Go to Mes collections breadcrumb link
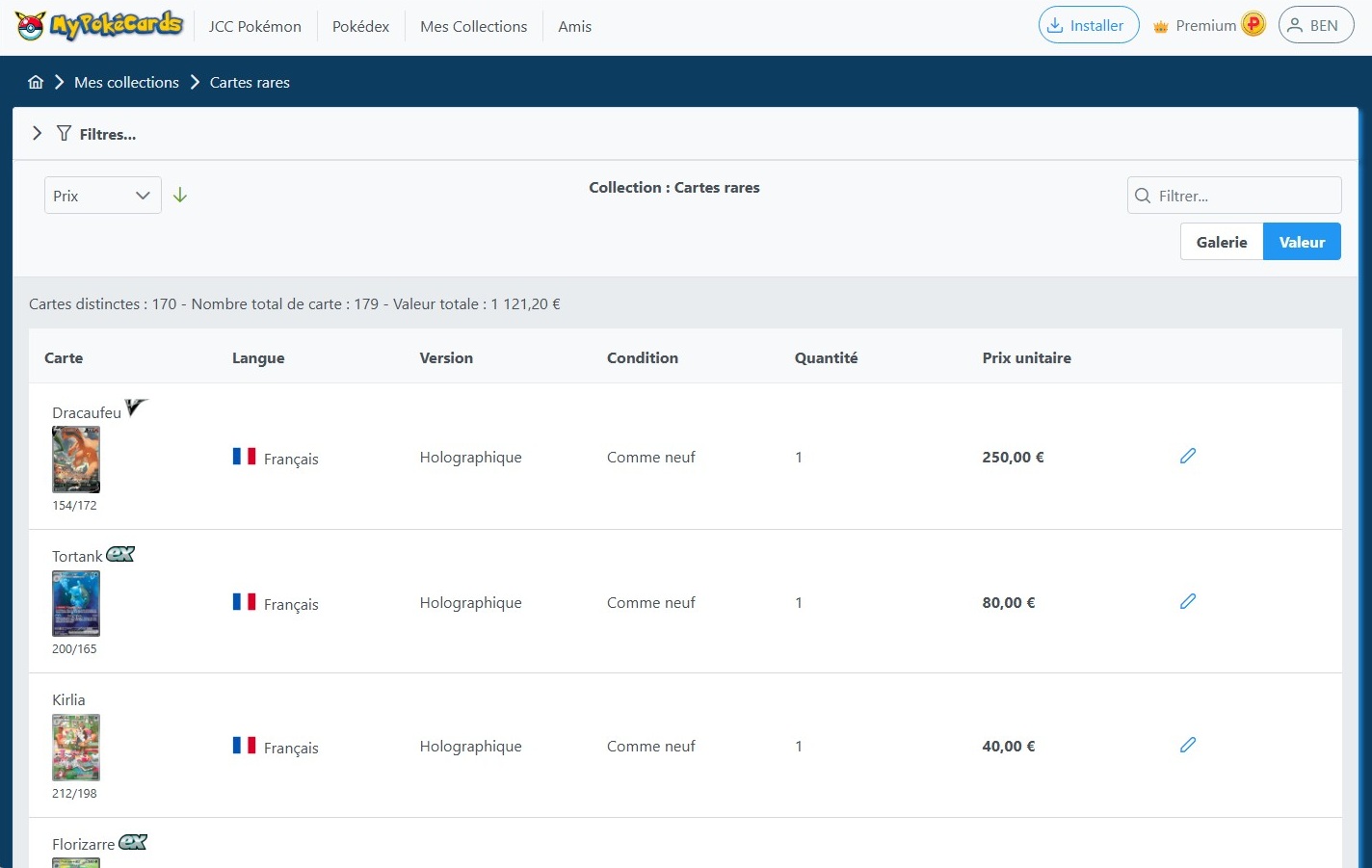 tap(126, 82)
